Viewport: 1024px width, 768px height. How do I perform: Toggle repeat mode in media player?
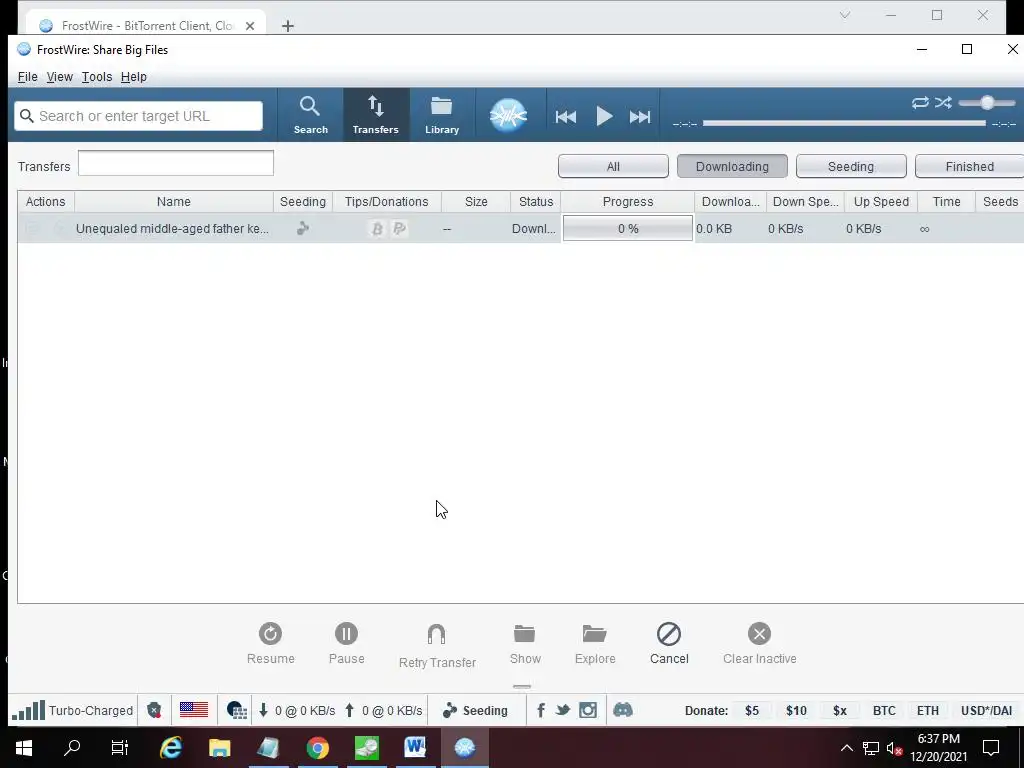[x=920, y=103]
